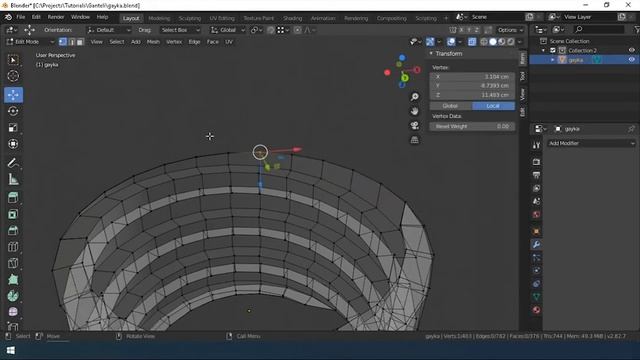This screenshot has width=640, height=360.
Task: Click the vertex X coordinate field
Action: pos(472,77)
